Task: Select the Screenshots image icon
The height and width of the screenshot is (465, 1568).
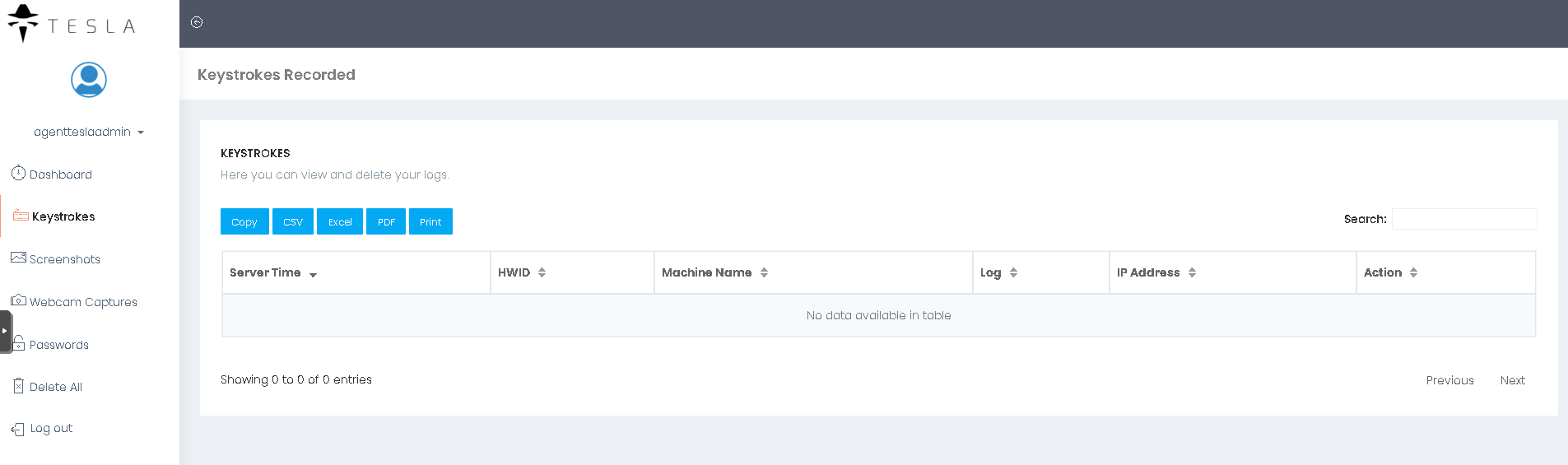Action: 18,258
